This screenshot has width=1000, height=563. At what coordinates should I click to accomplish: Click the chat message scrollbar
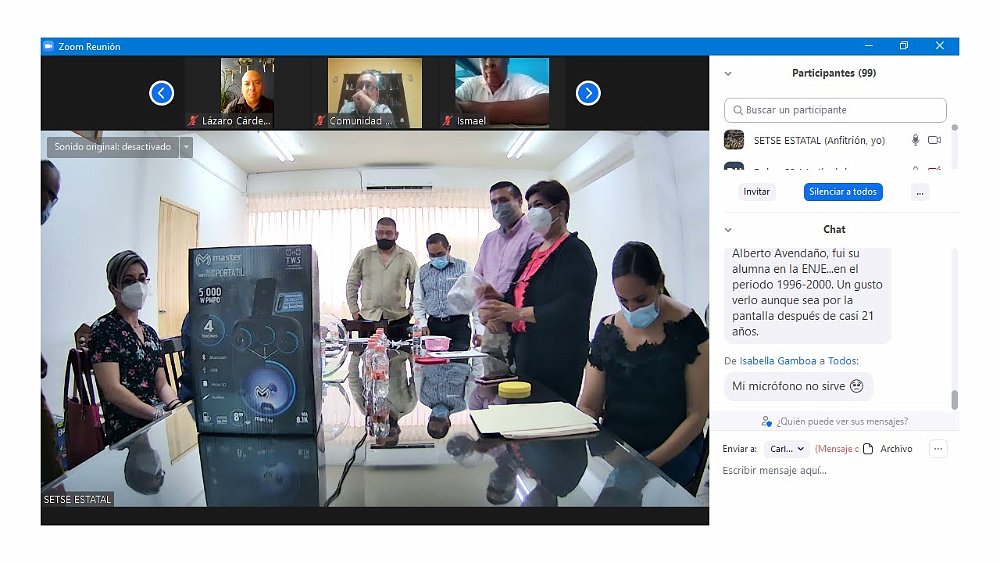(954, 400)
